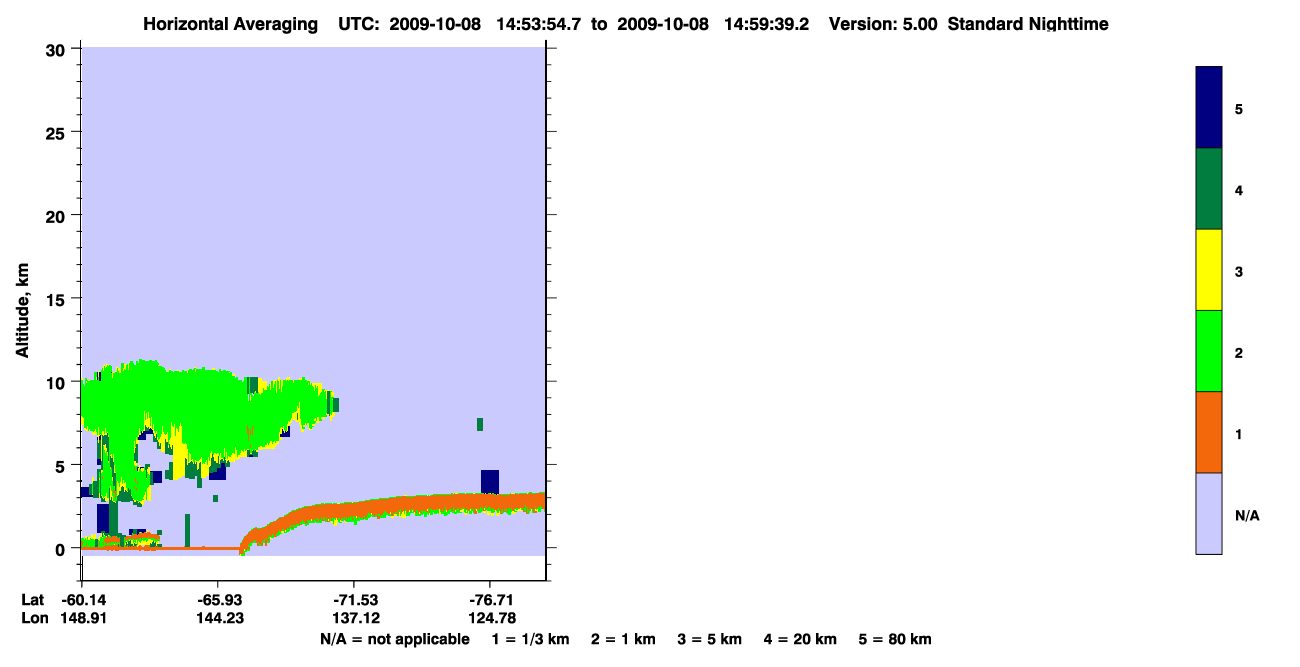Viewport: 1300px width, 667px height.
Task: Click the longitude value 144.23
Action: click(x=218, y=618)
